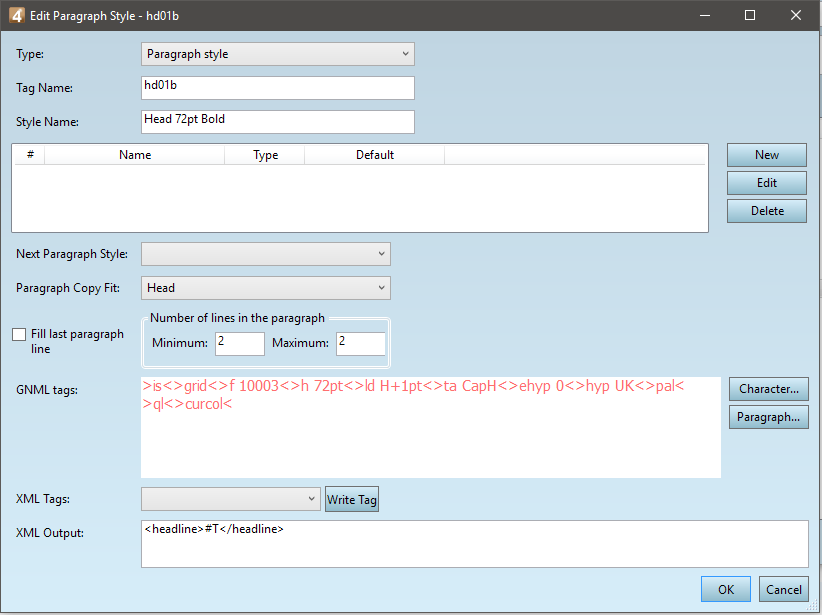Screen dimensions: 822x615
Task: Click the Style Name field
Action: pos(278,122)
